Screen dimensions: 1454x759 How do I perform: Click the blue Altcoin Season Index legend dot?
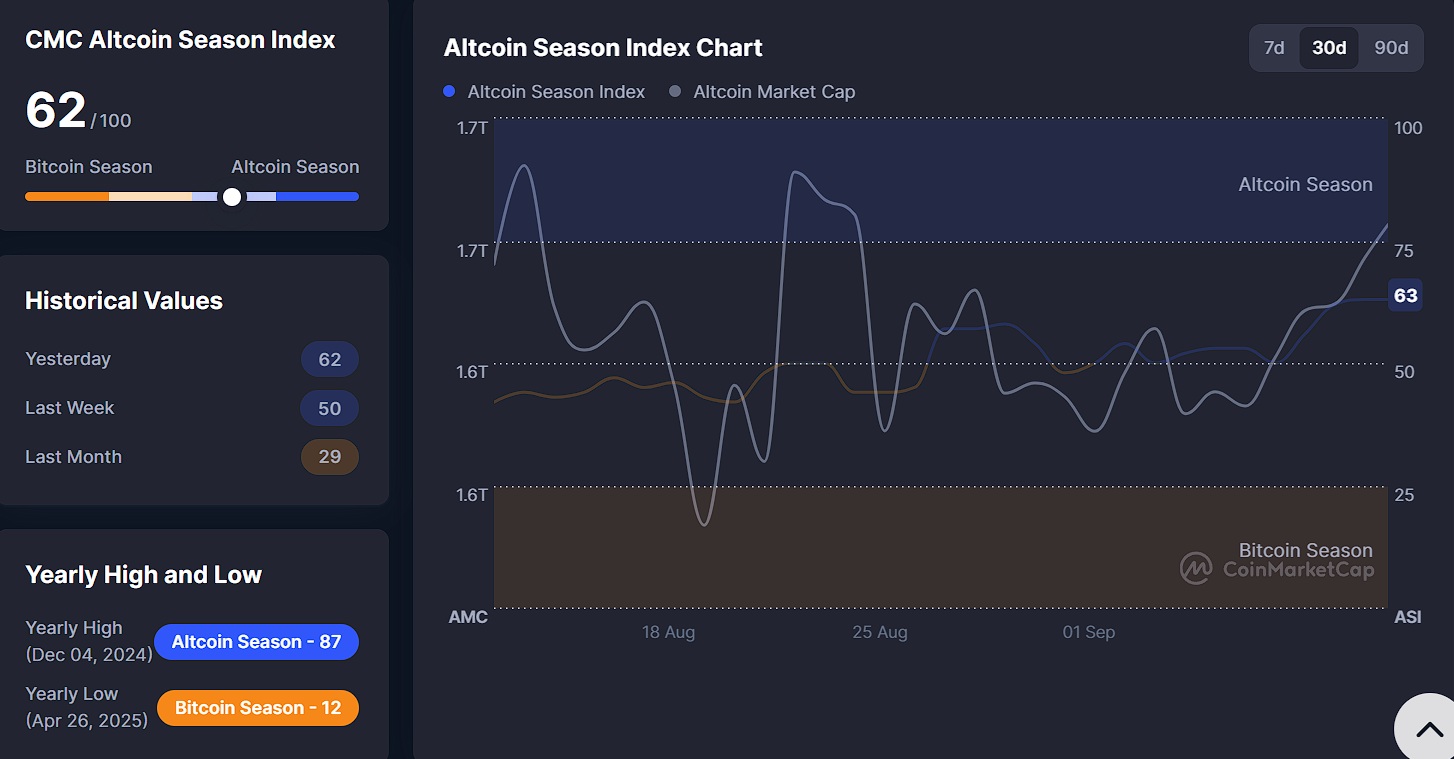click(x=449, y=92)
